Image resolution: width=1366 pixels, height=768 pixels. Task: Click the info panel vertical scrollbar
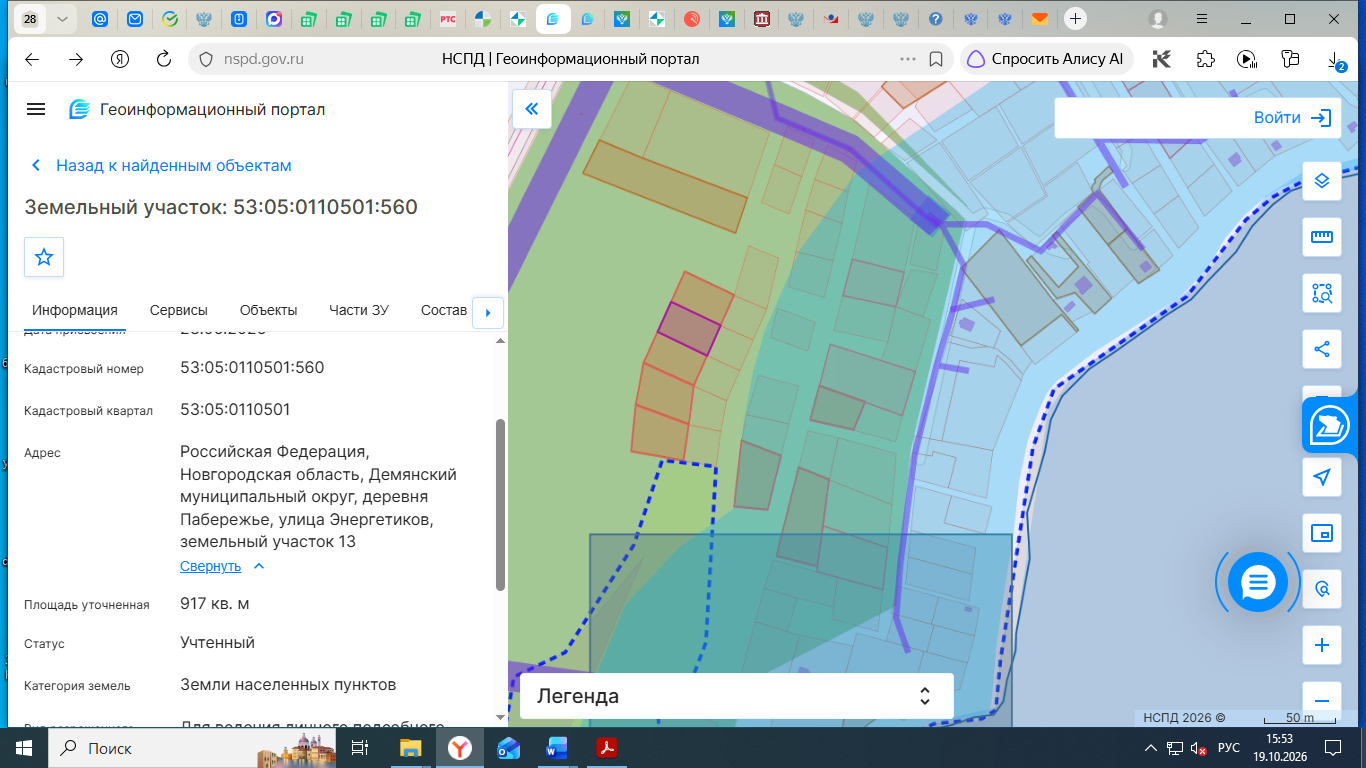pyautogui.click(x=501, y=505)
